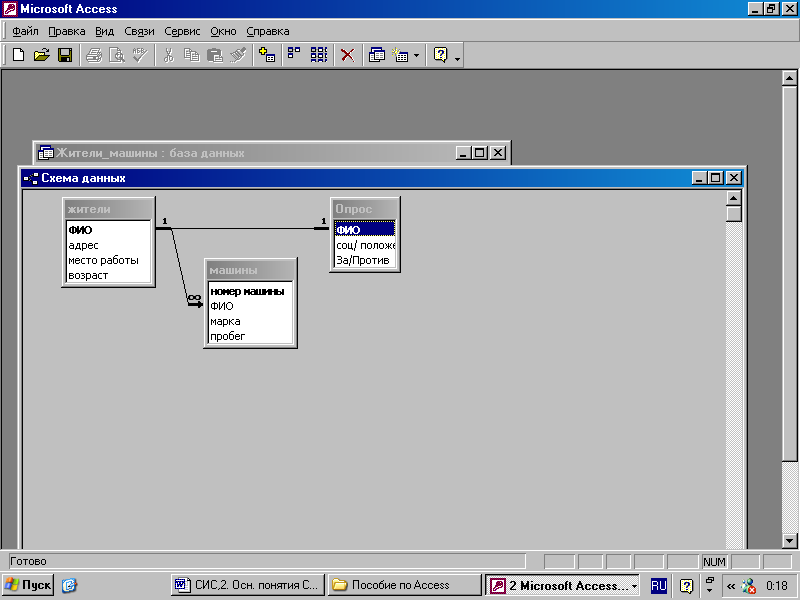Click relationship line from жители to машины

180,267
